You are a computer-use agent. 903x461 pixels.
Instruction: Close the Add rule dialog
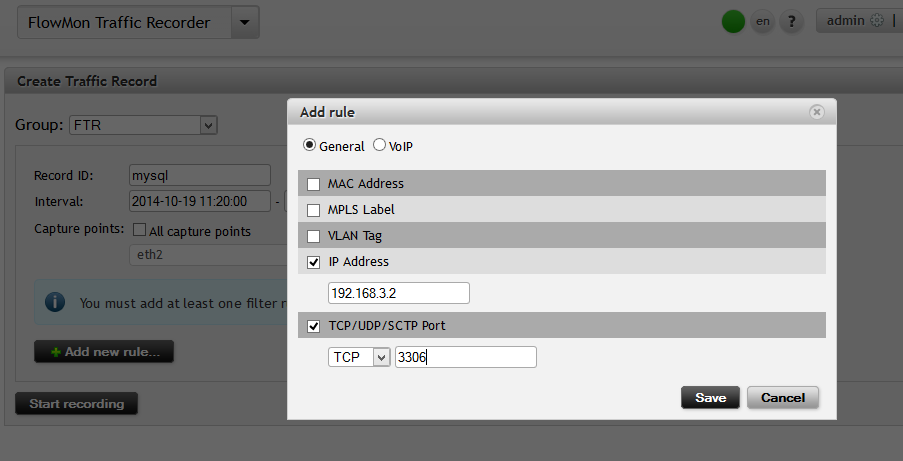(x=816, y=112)
